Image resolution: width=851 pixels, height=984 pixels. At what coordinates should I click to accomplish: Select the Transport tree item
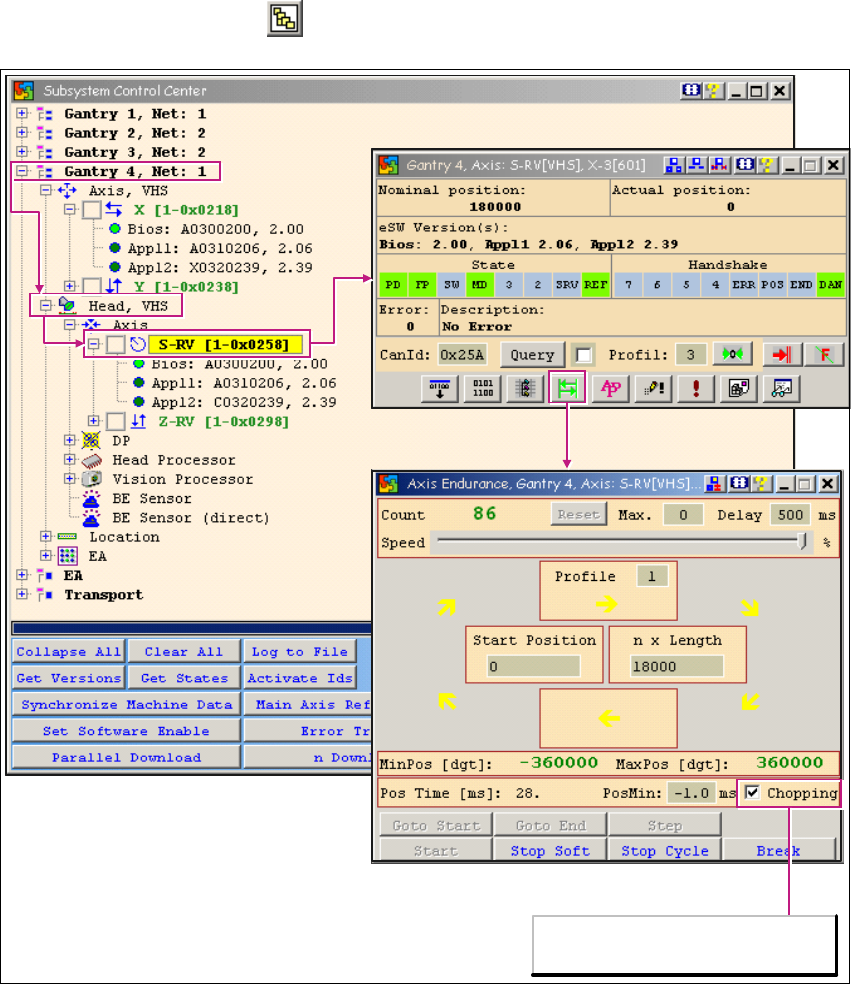click(103, 595)
